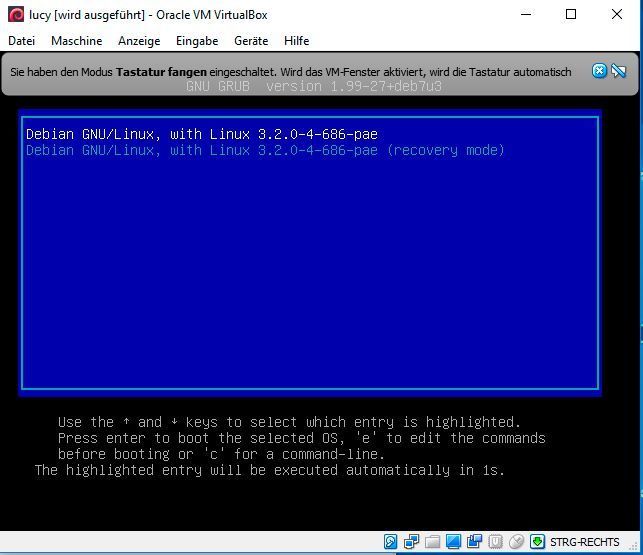Click the VirtualBox logo in title bar
Screen dimensions: 643x555
click(x=16, y=14)
